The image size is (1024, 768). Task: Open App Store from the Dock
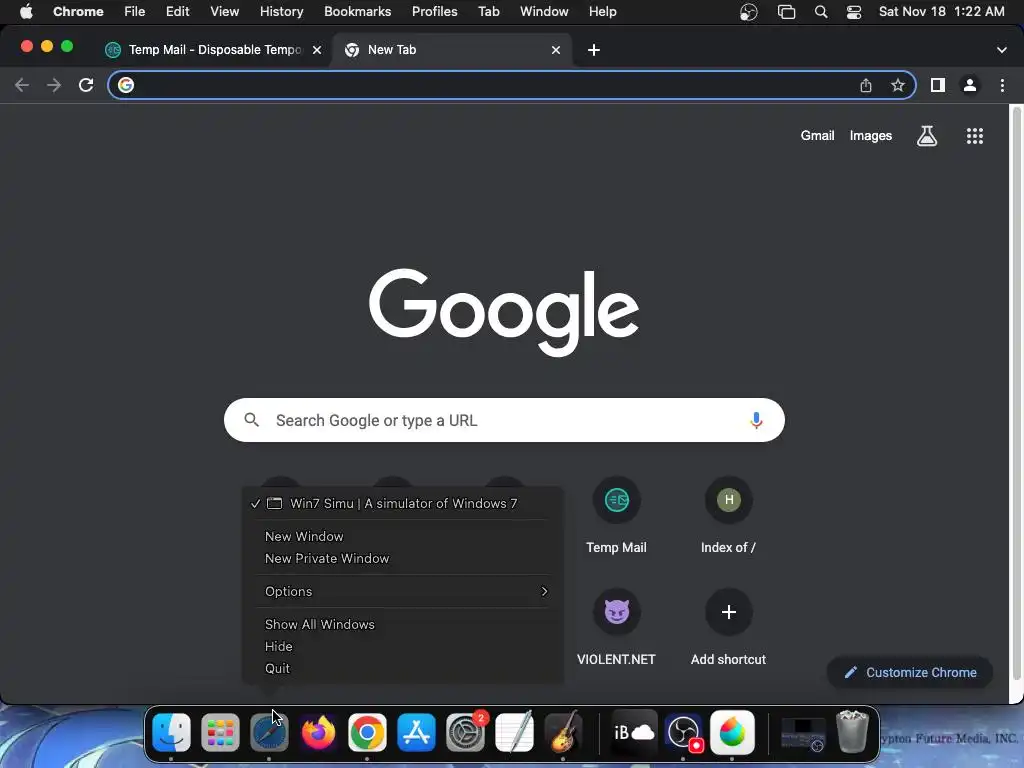coord(416,732)
